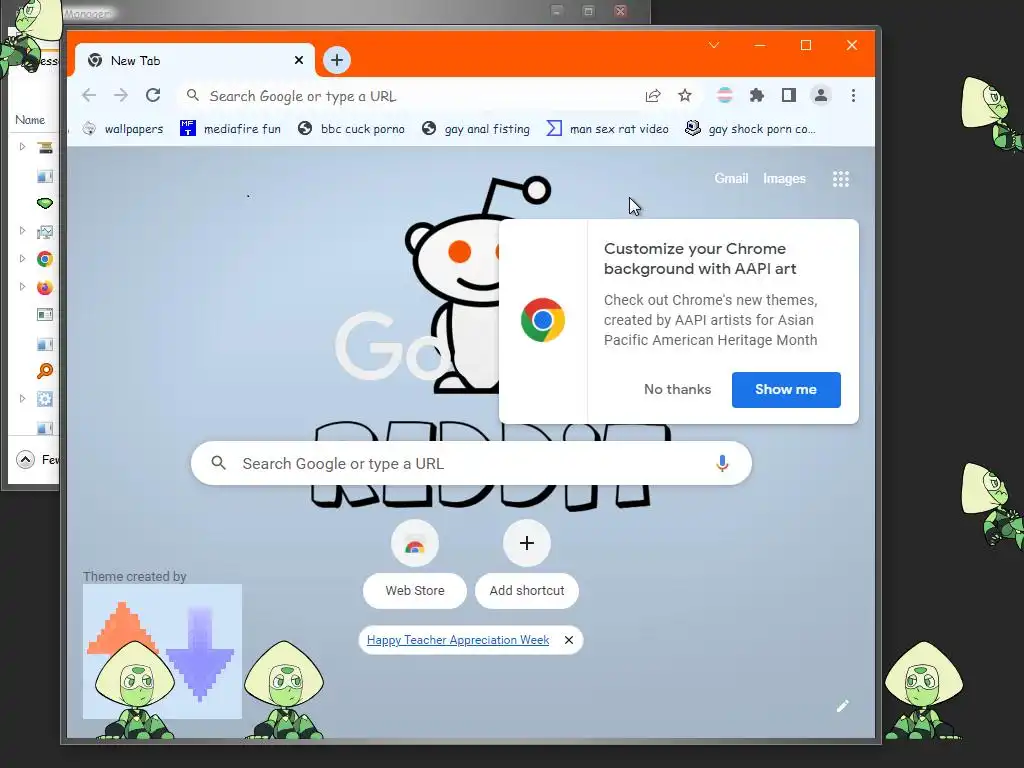Click the theme creator image with arrows
This screenshot has height=768, width=1024.
tap(162, 651)
